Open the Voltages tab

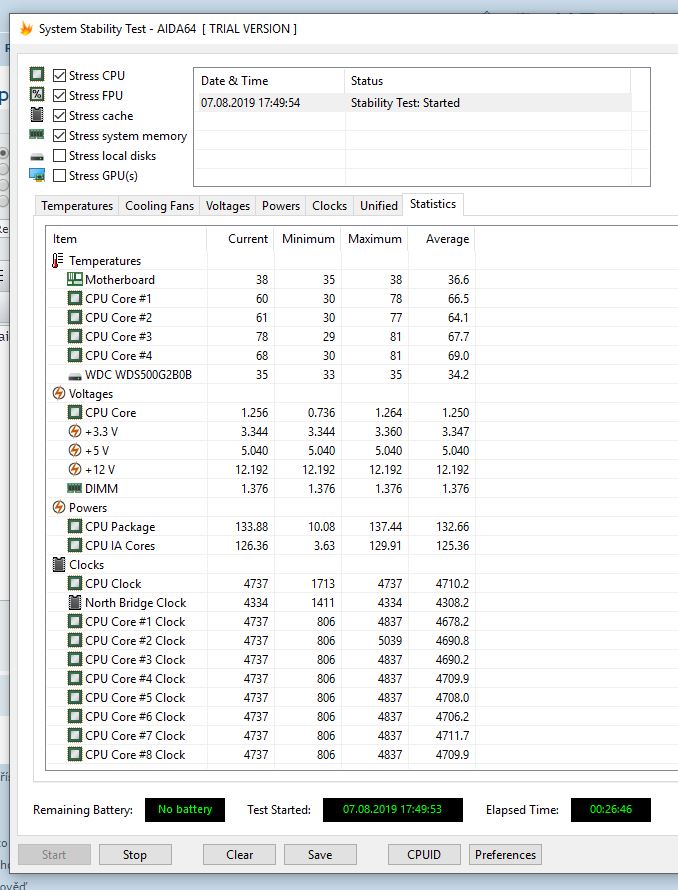[228, 206]
